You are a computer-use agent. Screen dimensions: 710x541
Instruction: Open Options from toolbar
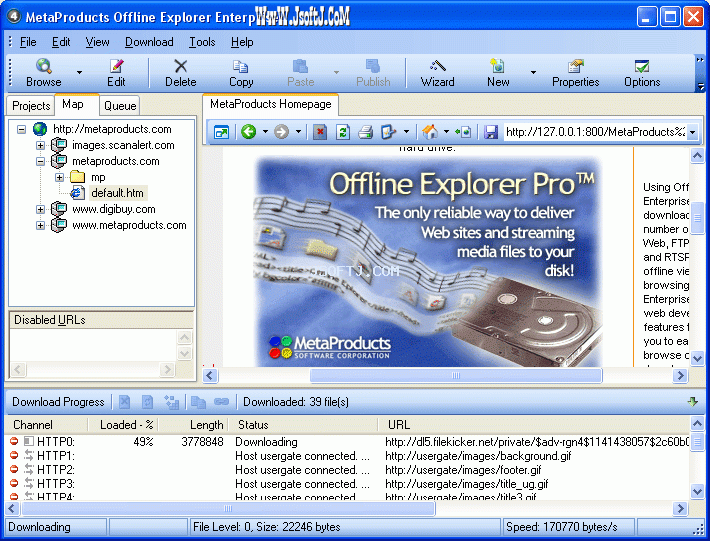click(x=642, y=72)
